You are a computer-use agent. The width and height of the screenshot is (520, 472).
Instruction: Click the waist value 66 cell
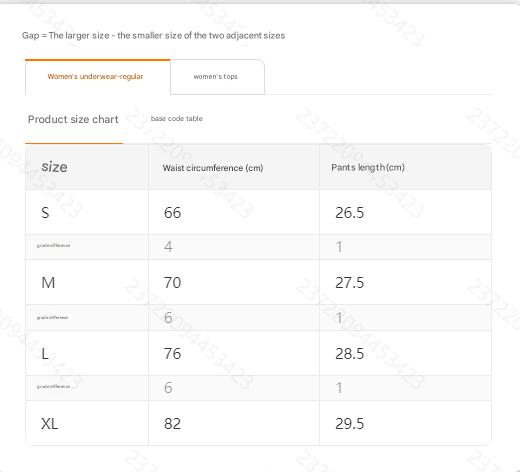234,212
